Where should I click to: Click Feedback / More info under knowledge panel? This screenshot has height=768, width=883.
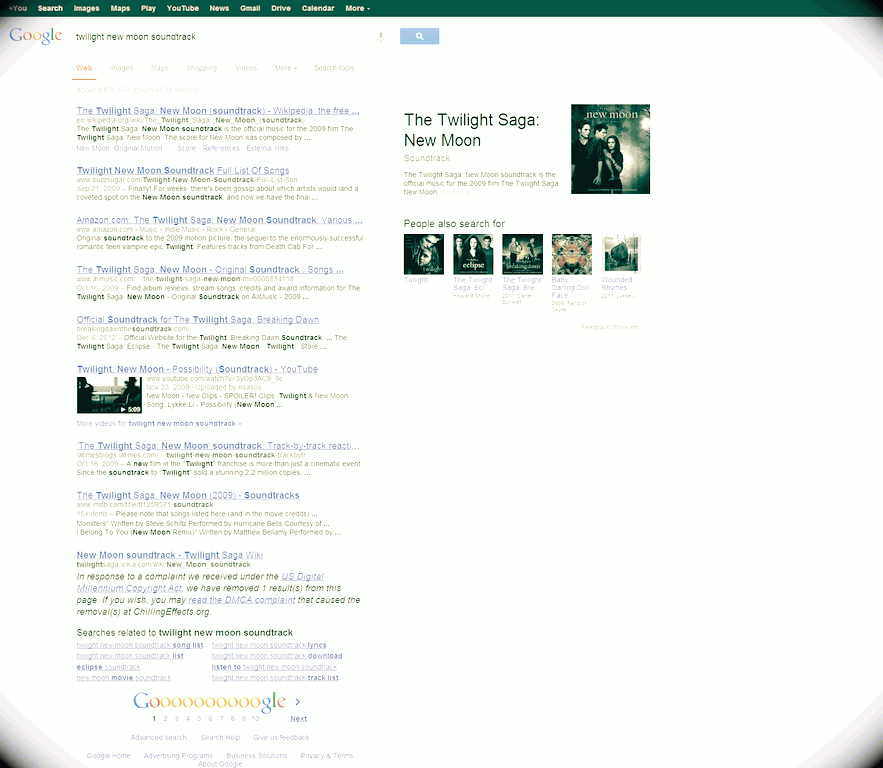coord(610,327)
